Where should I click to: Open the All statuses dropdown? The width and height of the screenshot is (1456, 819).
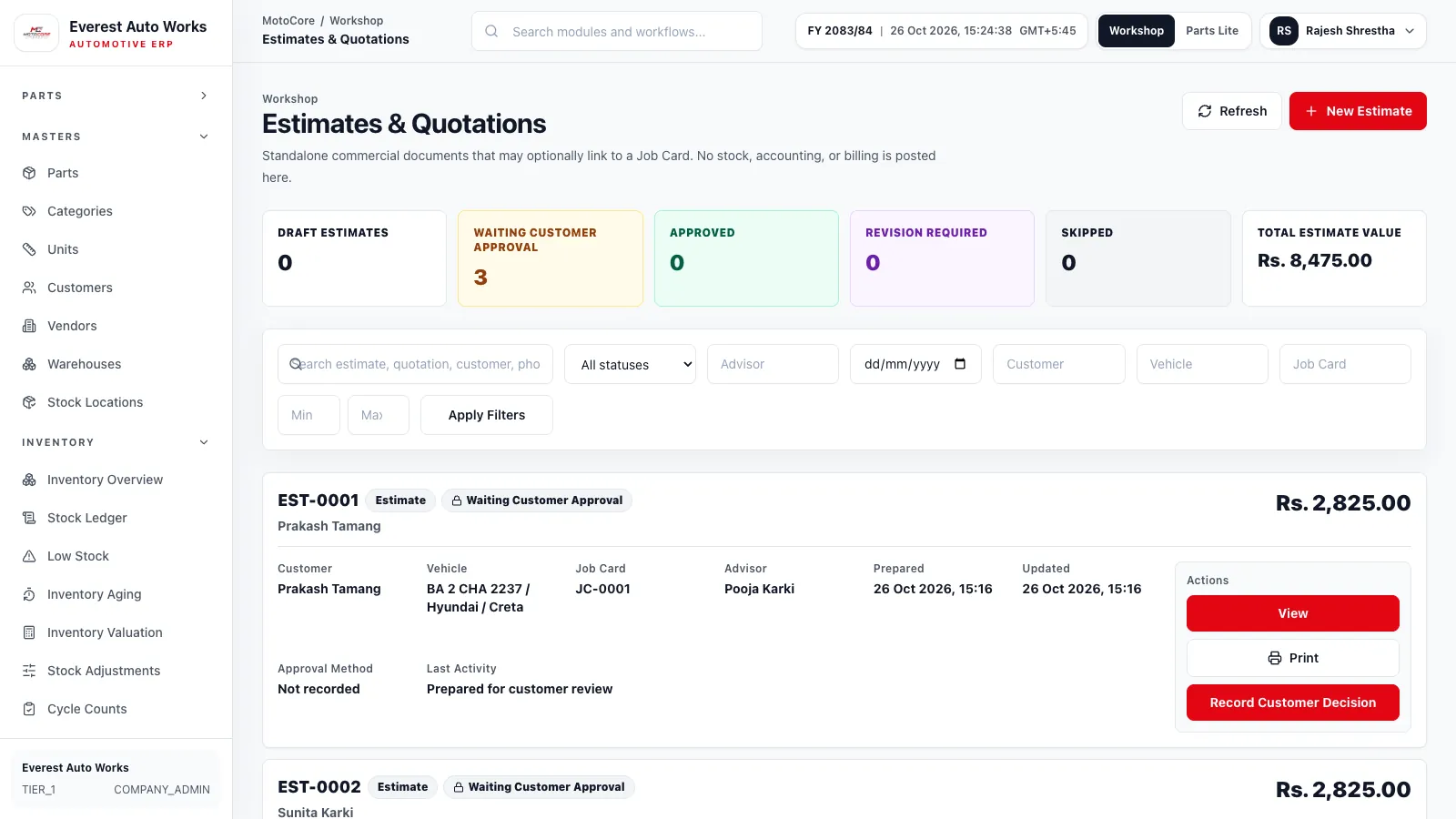pos(630,364)
